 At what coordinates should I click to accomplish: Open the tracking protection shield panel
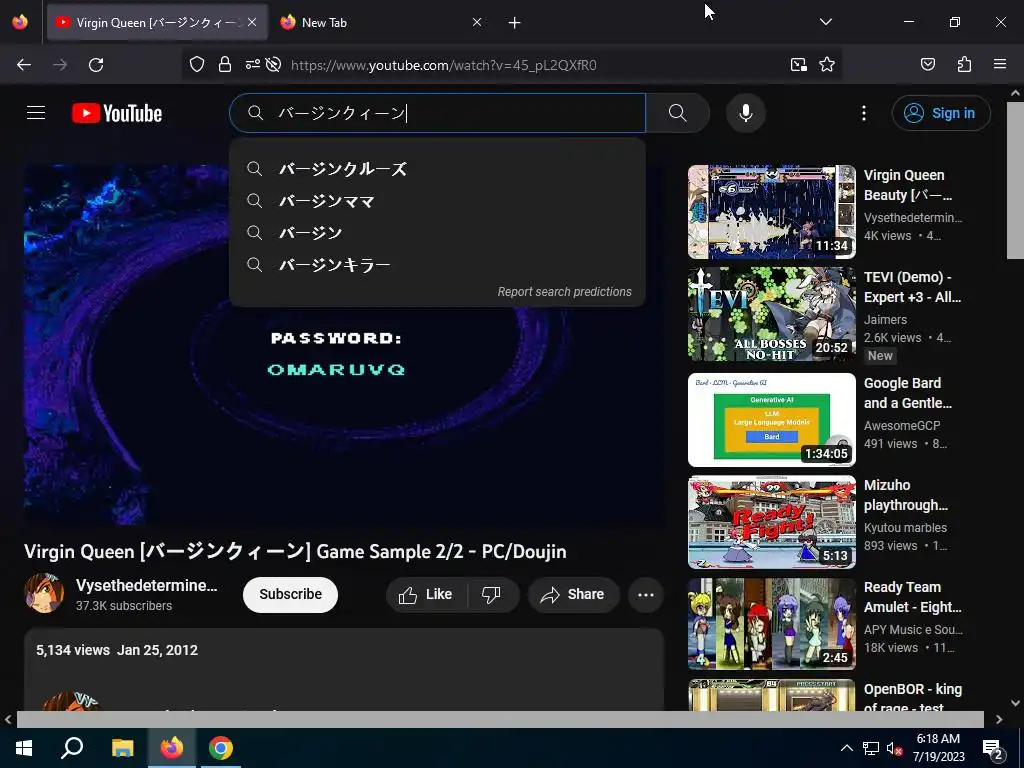197,64
